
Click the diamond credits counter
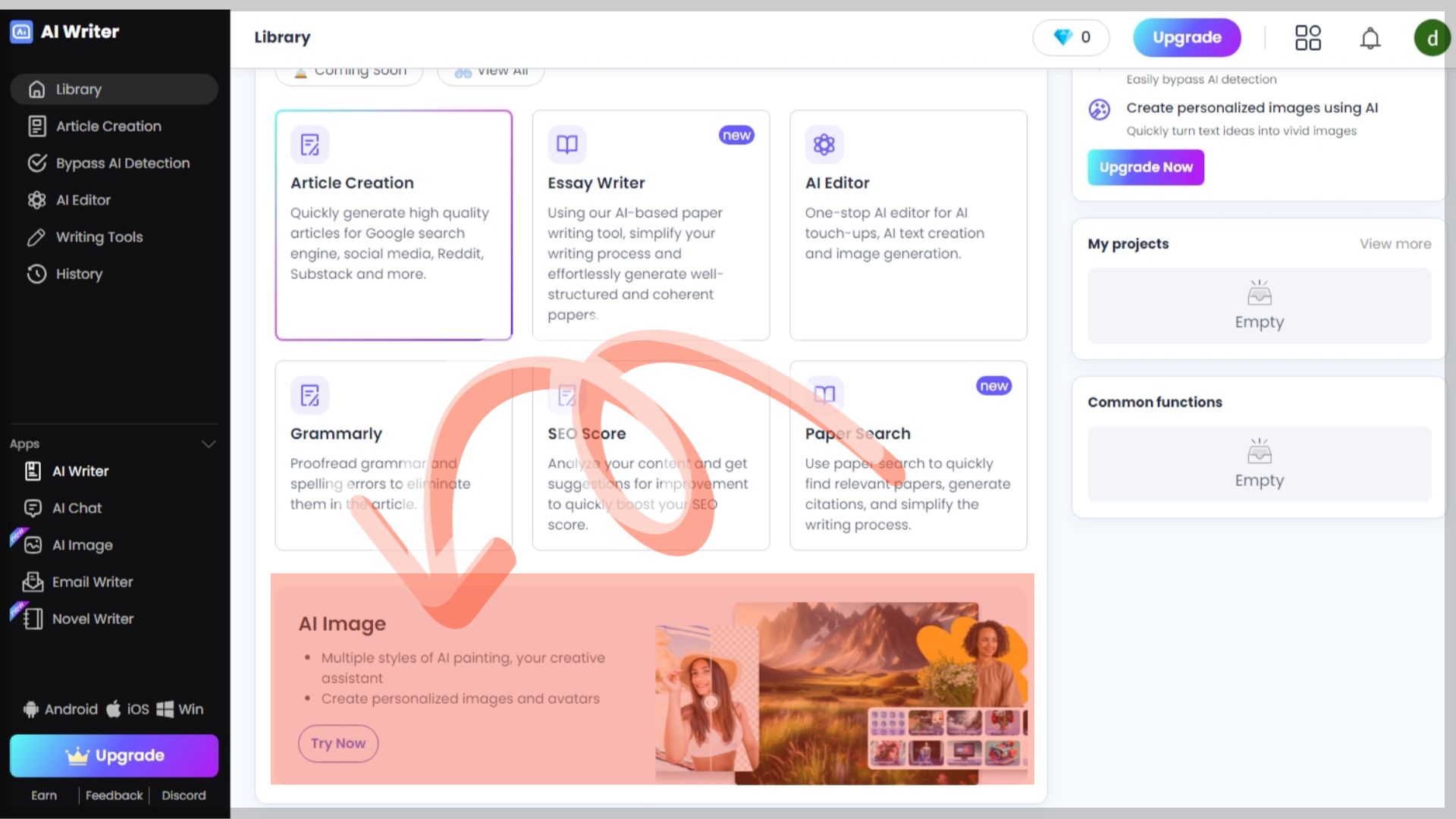pyautogui.click(x=1071, y=38)
